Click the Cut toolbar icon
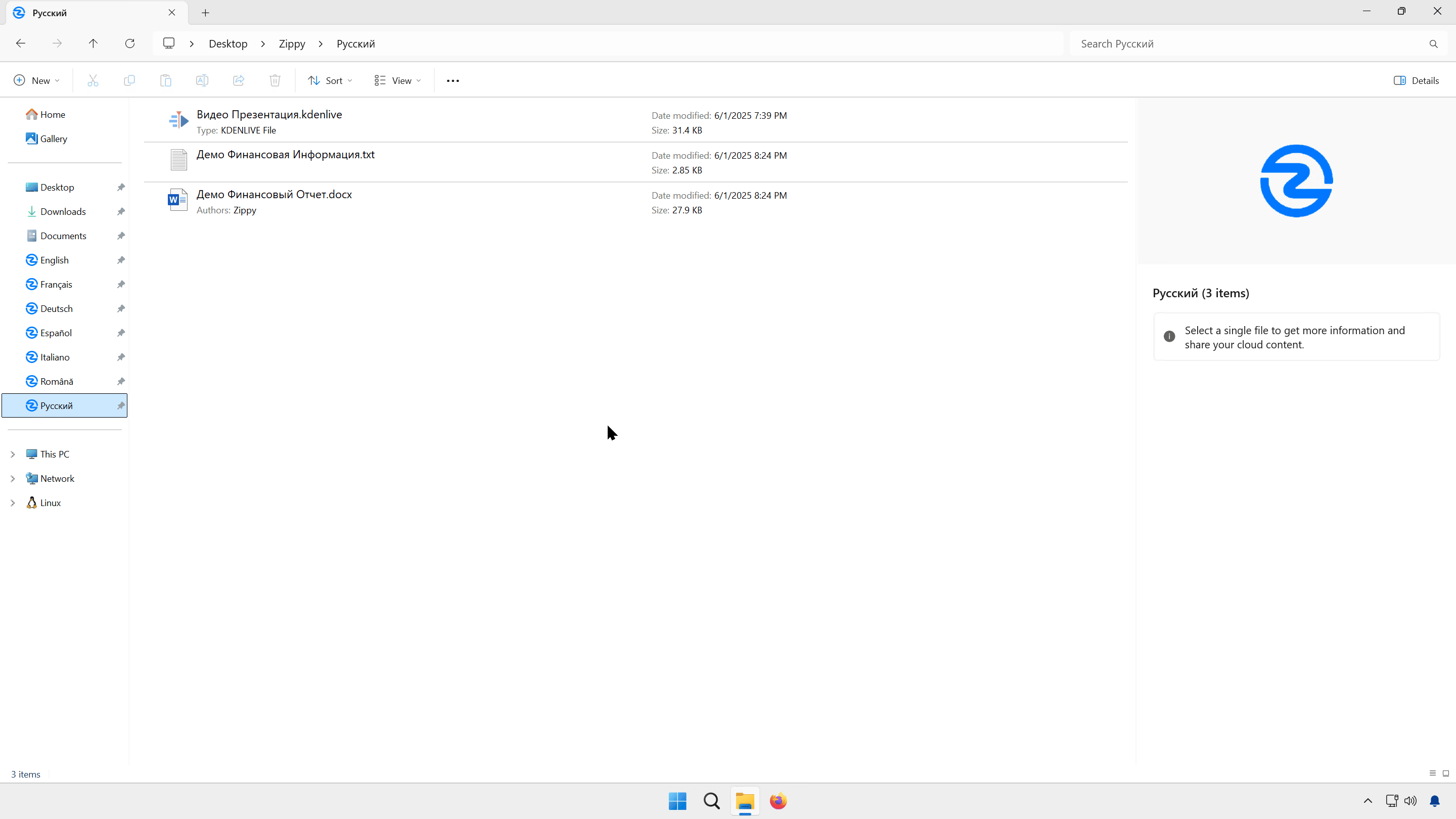This screenshot has width=1456, height=819. (93, 80)
